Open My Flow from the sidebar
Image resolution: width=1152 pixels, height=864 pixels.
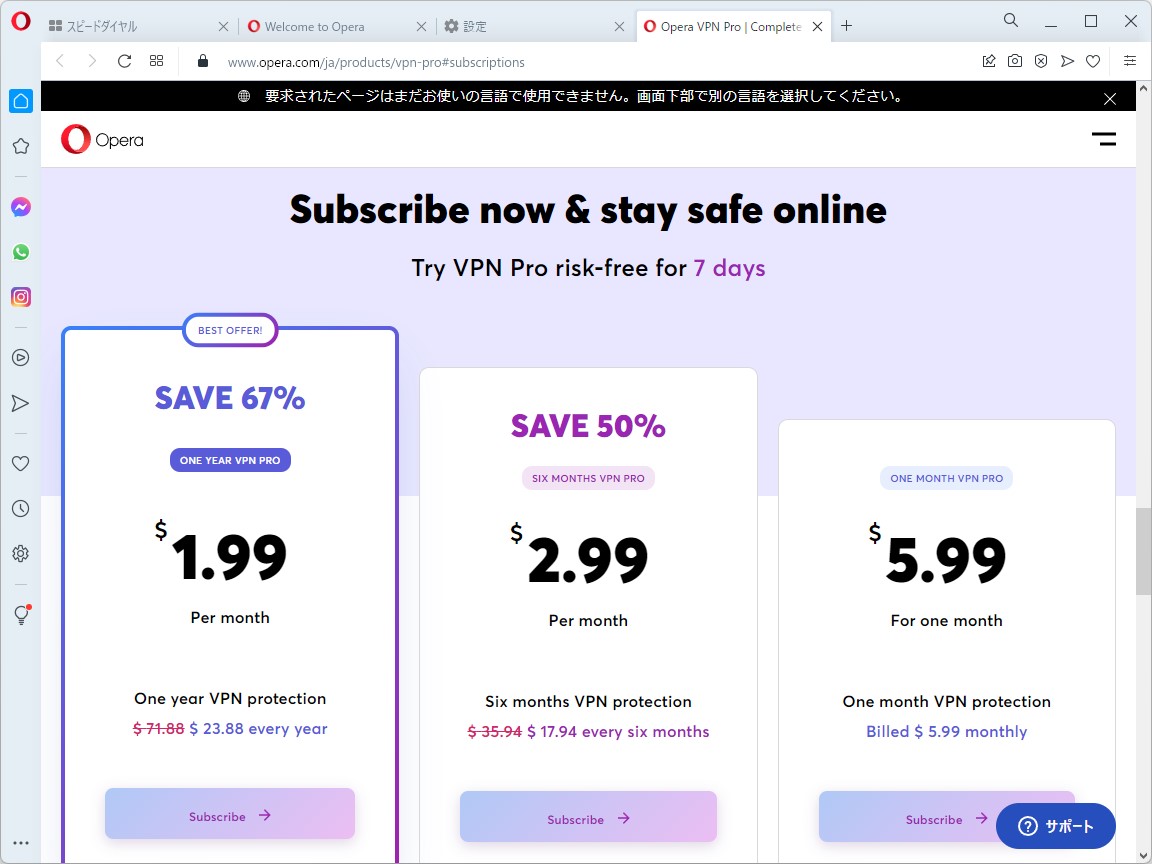click(x=21, y=403)
